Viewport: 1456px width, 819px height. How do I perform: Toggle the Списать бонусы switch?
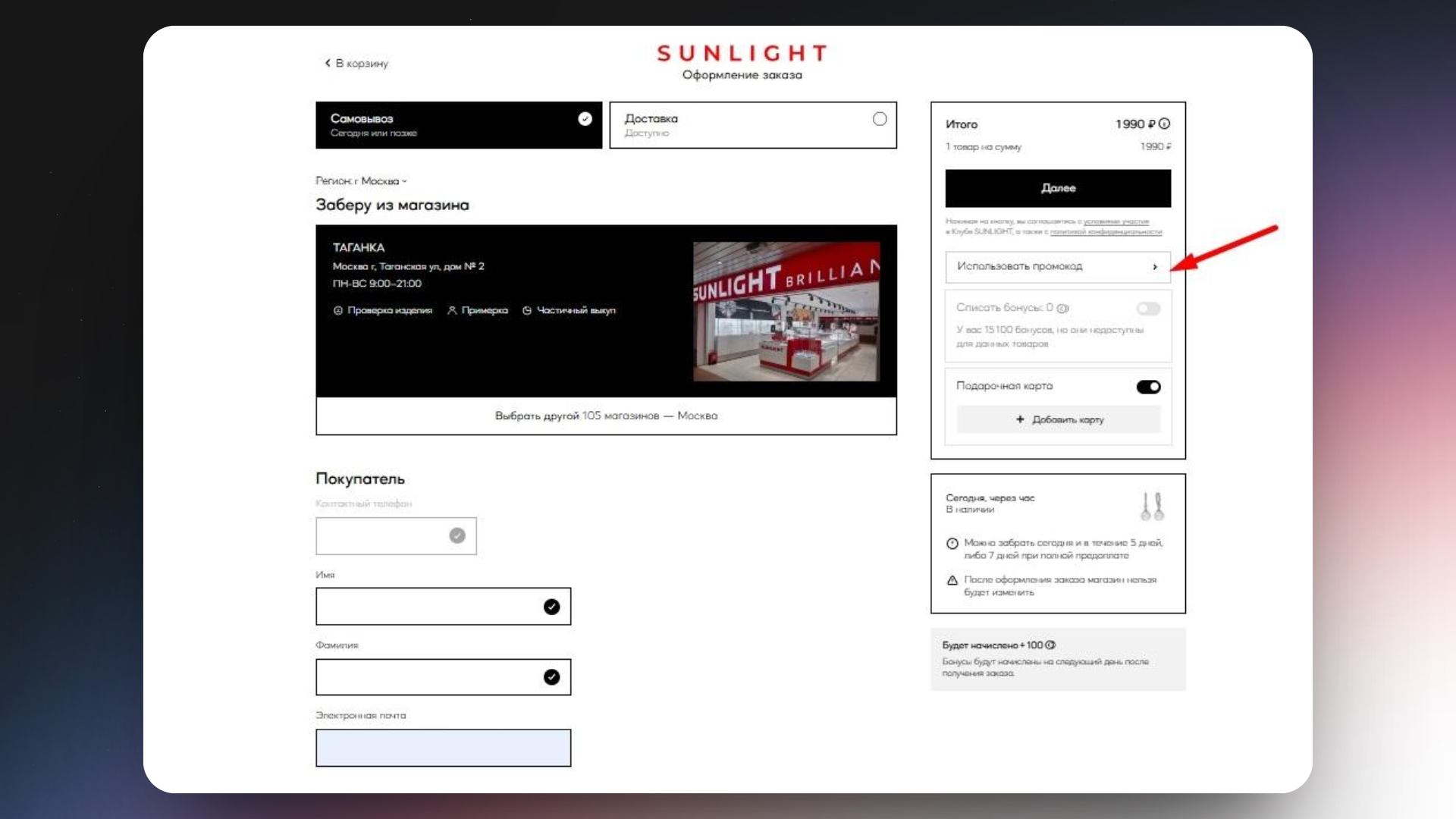point(1148,309)
